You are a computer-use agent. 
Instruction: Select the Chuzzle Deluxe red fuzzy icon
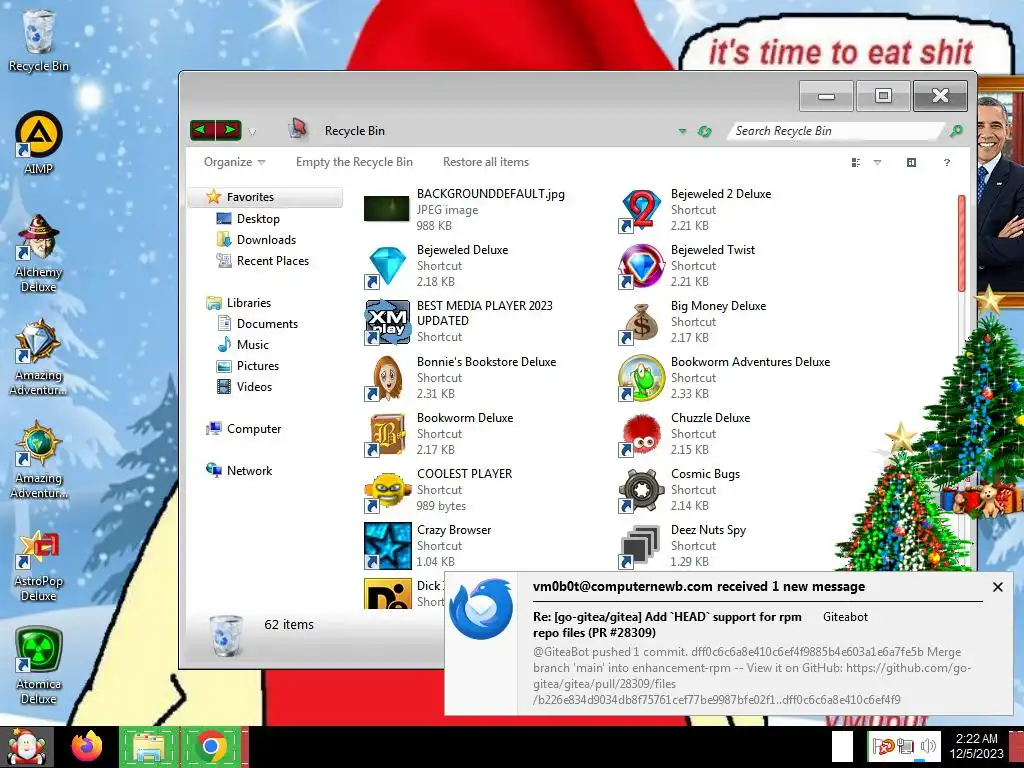click(x=641, y=434)
